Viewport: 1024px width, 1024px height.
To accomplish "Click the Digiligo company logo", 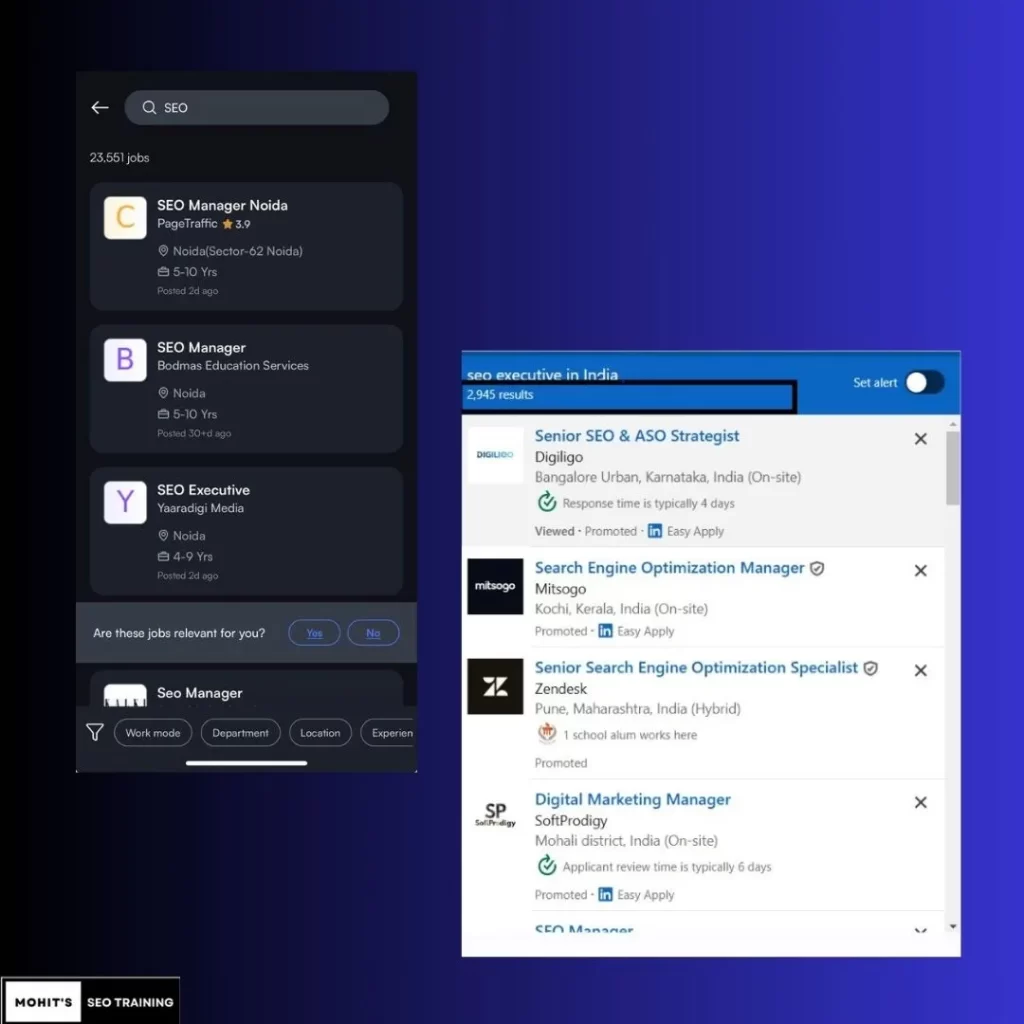I will coord(495,455).
